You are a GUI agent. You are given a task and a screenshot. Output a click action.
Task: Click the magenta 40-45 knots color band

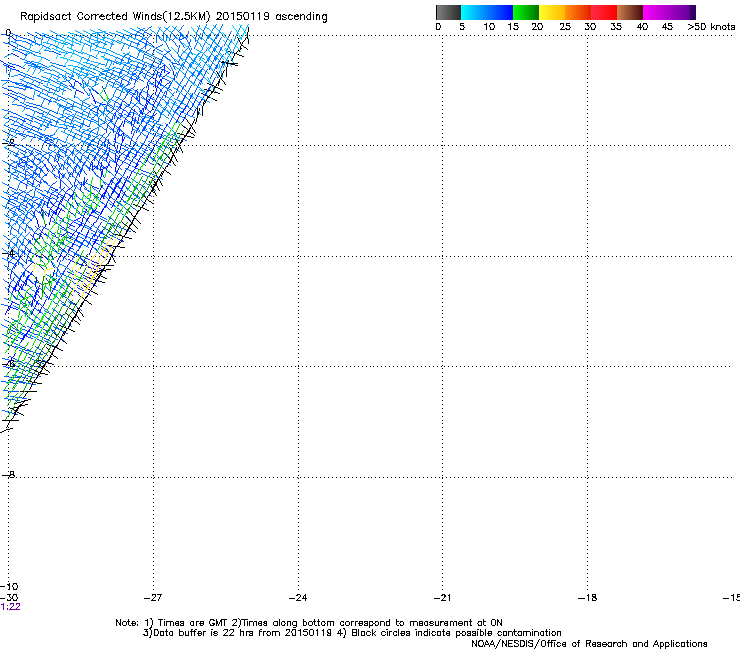pyautogui.click(x=656, y=12)
